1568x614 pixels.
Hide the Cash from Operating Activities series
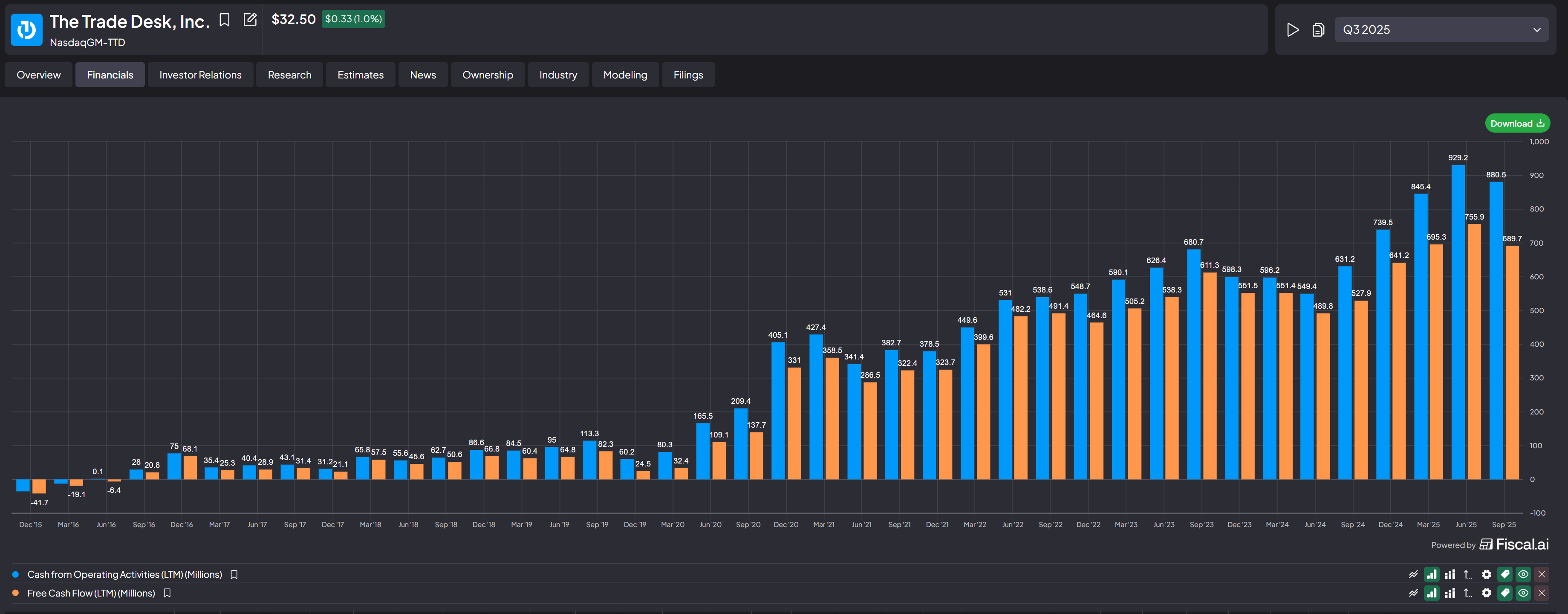coord(1523,574)
